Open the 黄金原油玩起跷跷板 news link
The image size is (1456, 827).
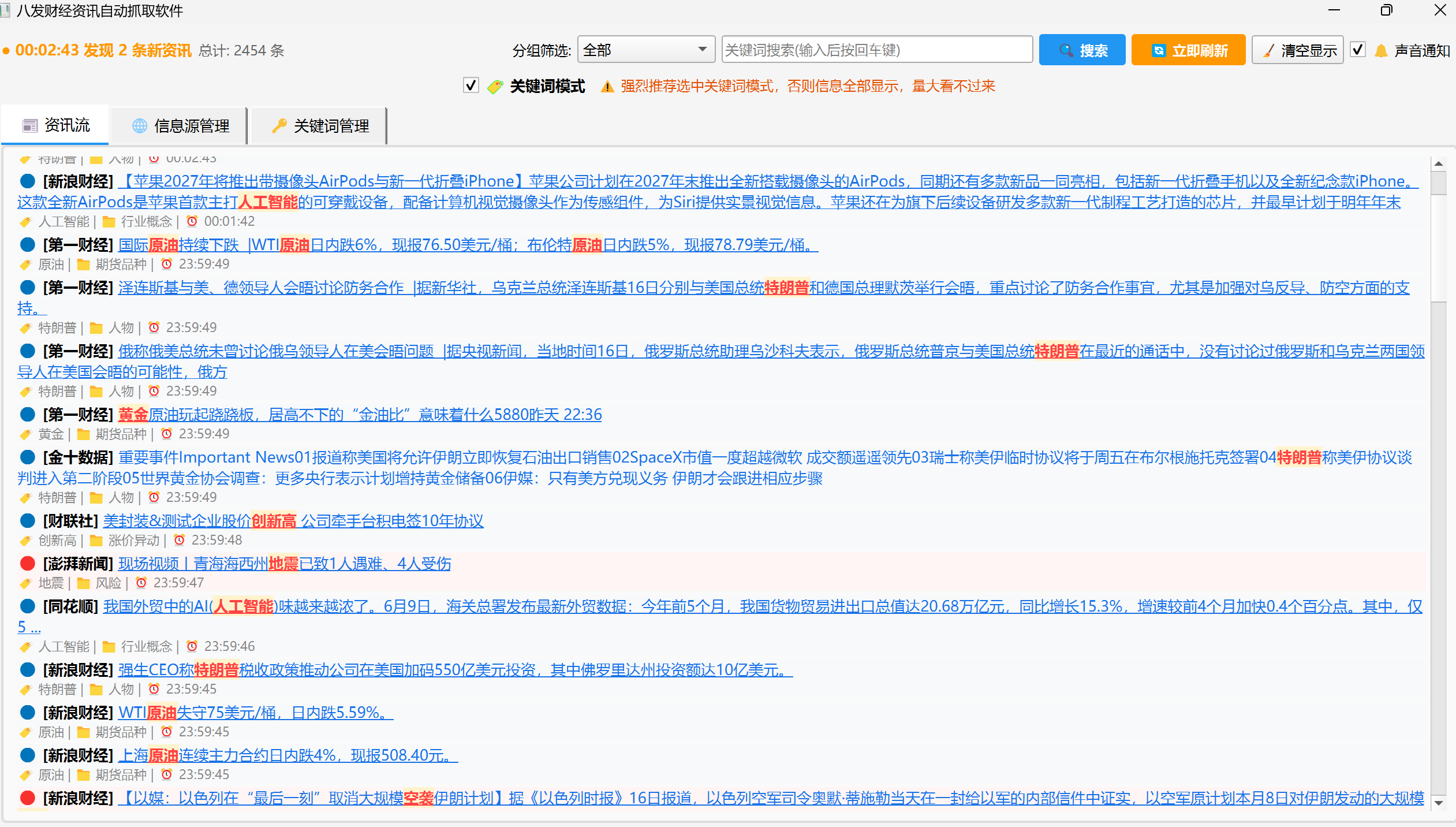360,415
